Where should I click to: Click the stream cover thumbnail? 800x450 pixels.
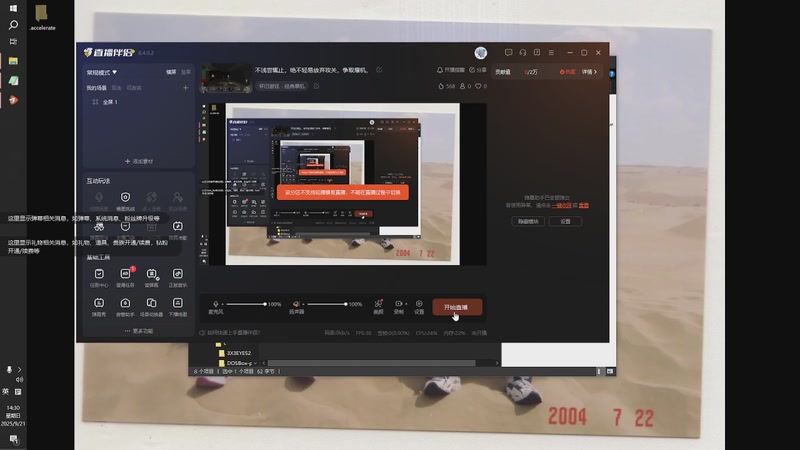[x=226, y=78]
